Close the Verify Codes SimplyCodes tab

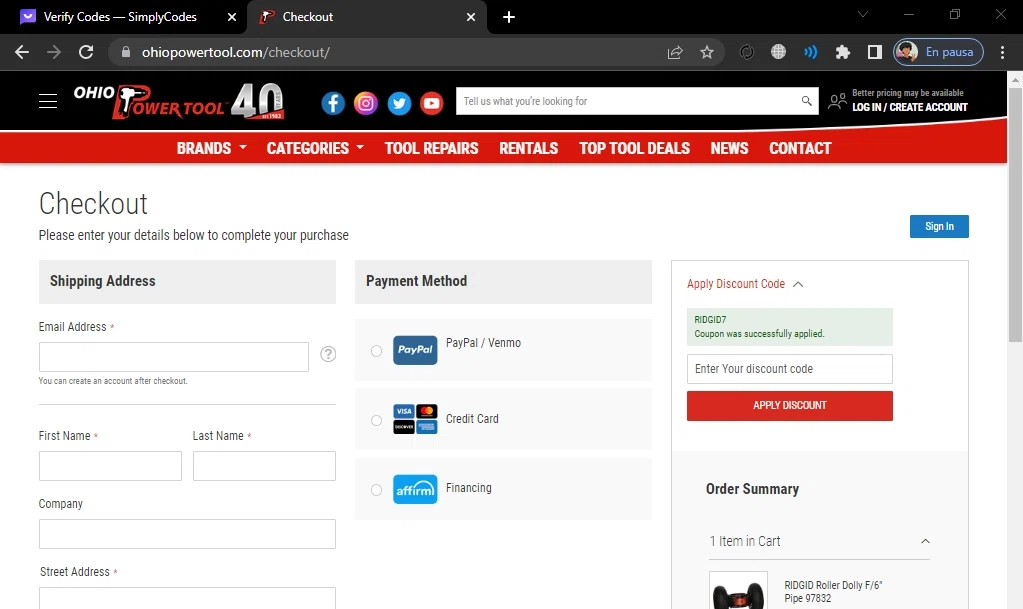232,17
